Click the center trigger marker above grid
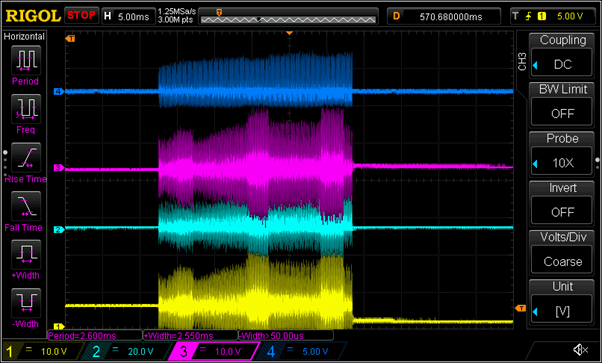 pyautogui.click(x=289, y=33)
